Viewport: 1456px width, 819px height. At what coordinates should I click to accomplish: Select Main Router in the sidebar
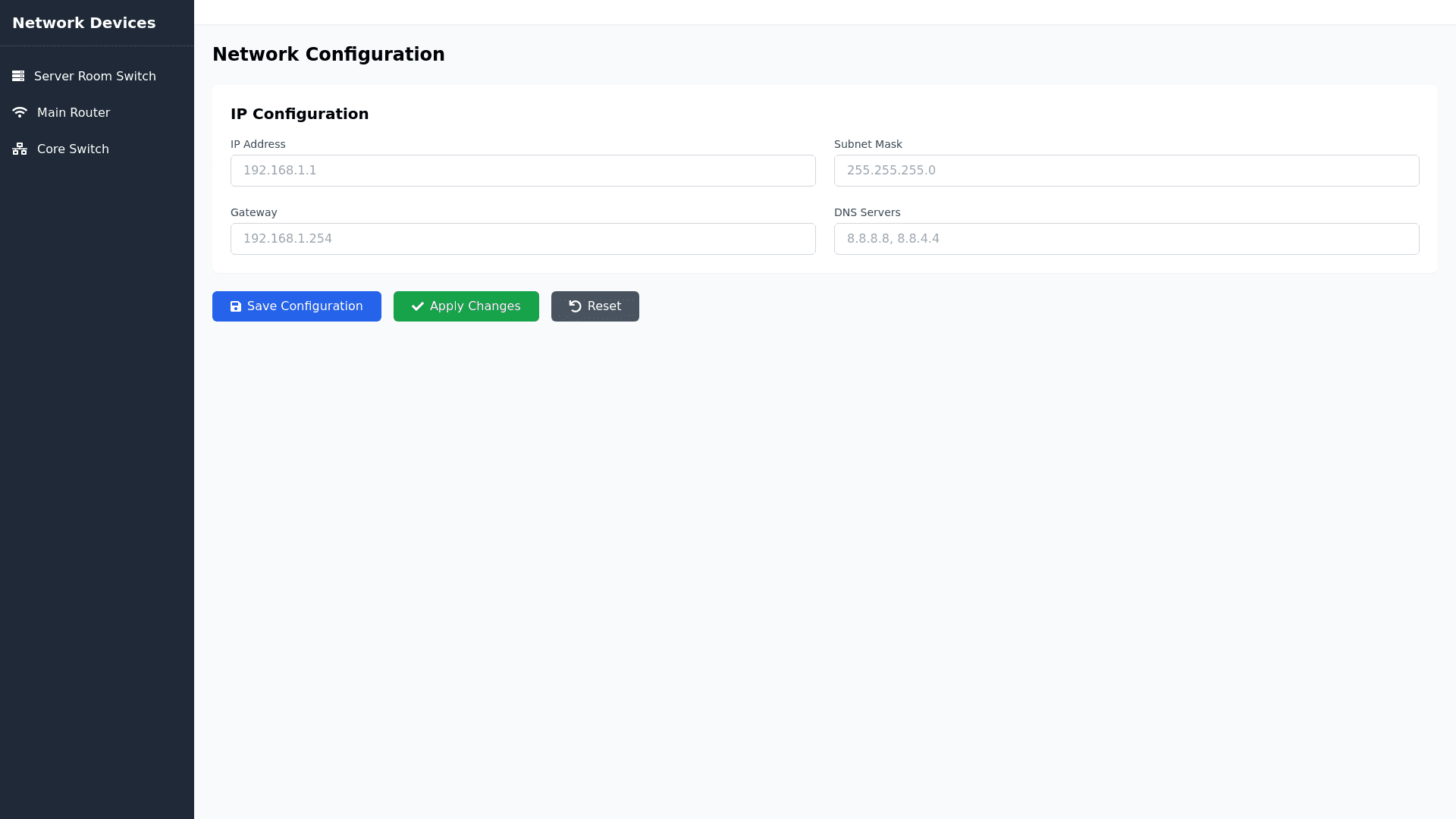74,112
